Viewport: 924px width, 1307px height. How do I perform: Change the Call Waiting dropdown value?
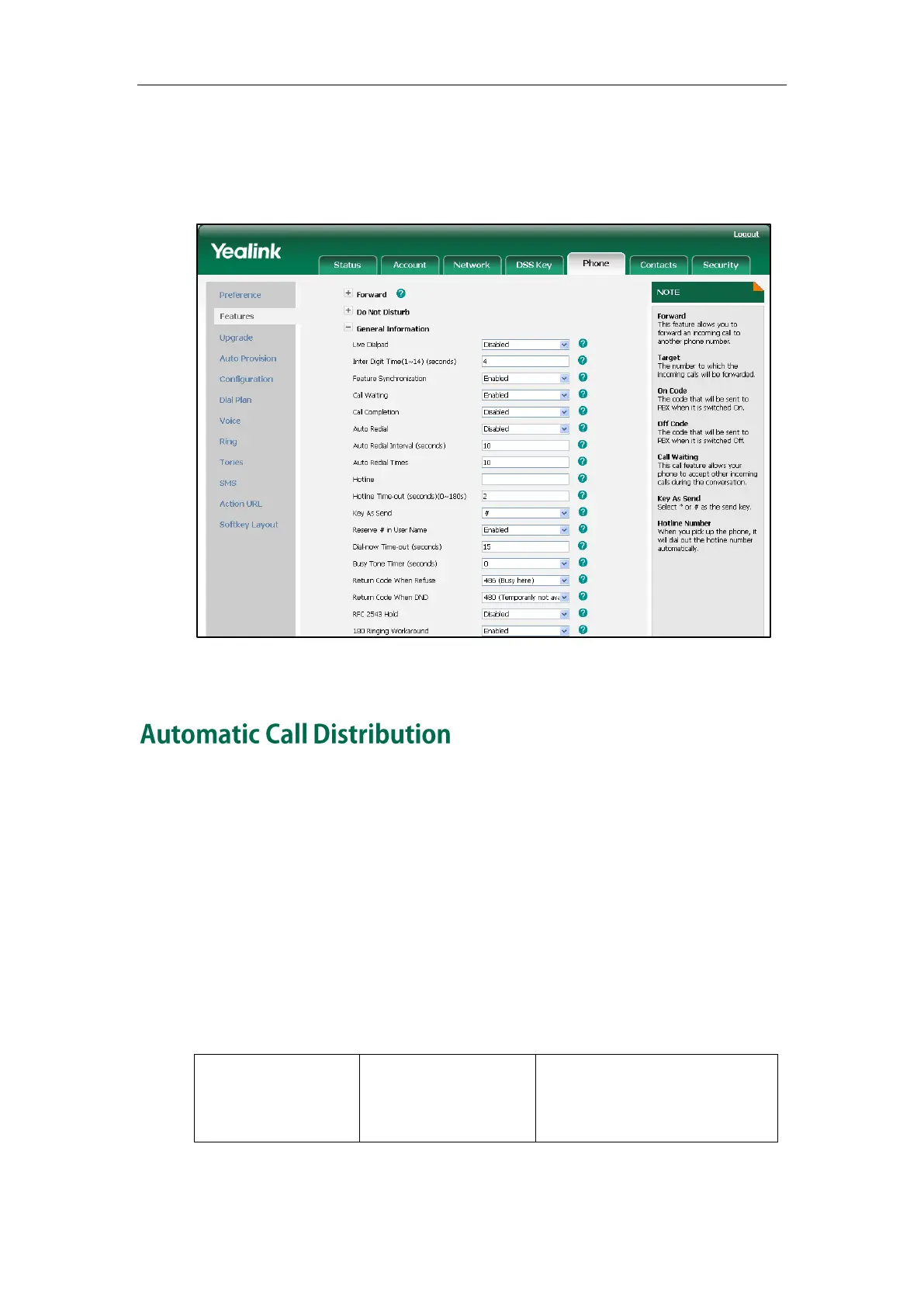pyautogui.click(x=525, y=395)
